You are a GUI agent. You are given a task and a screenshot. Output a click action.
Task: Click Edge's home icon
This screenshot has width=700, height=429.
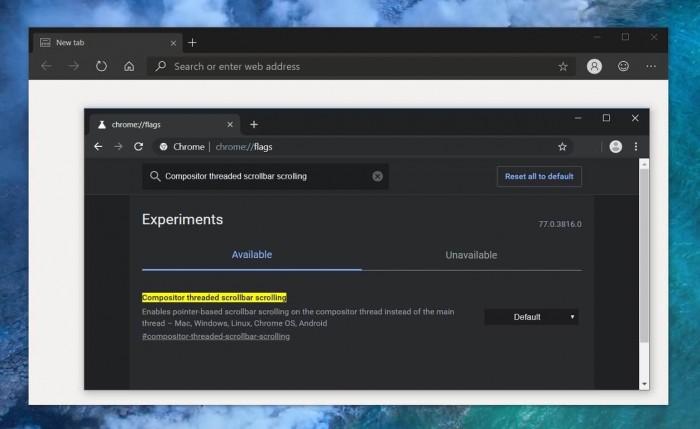tap(129, 66)
